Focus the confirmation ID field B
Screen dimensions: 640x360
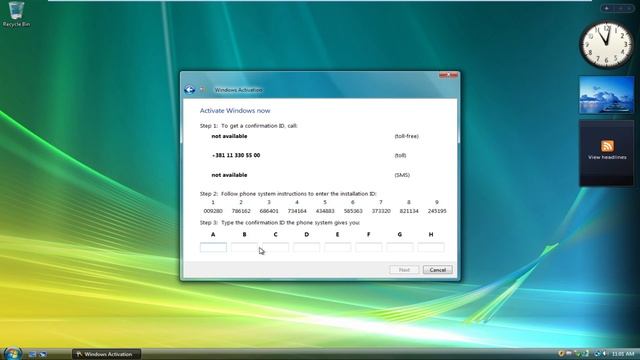(244, 247)
